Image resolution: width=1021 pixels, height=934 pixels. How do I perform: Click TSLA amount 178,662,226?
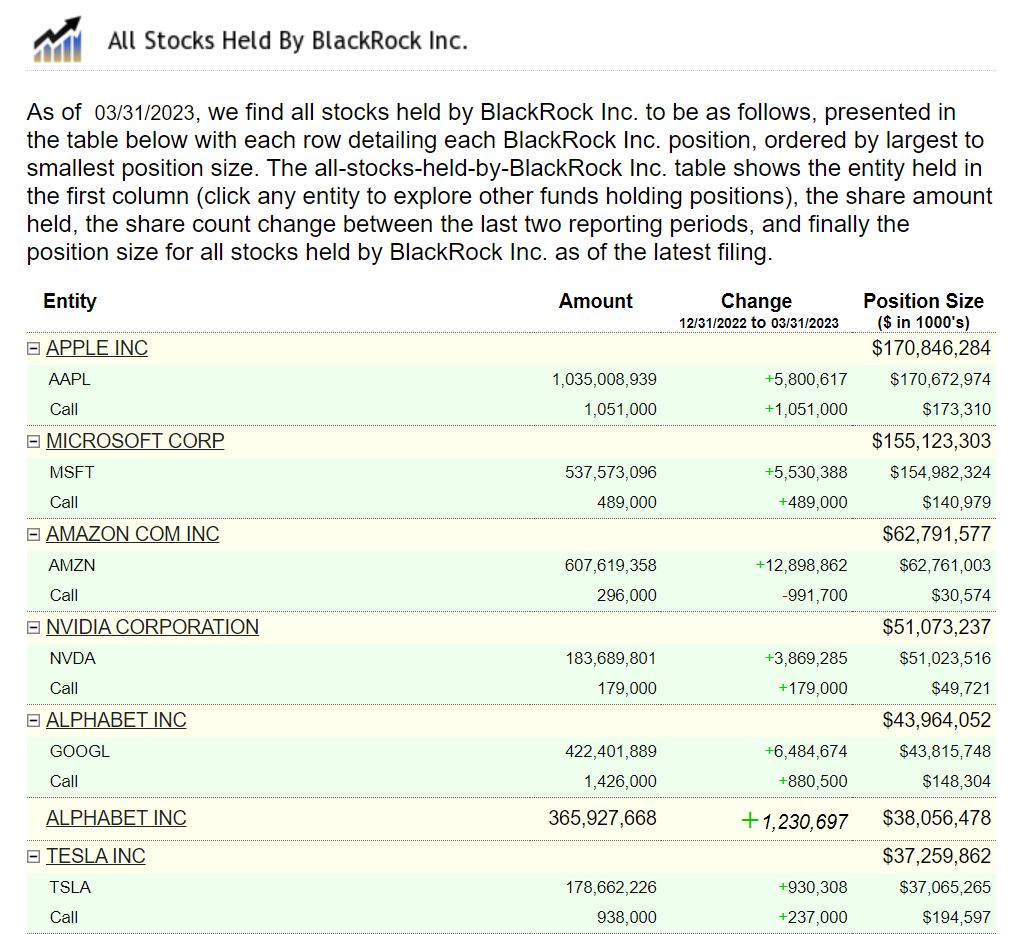tap(611, 888)
